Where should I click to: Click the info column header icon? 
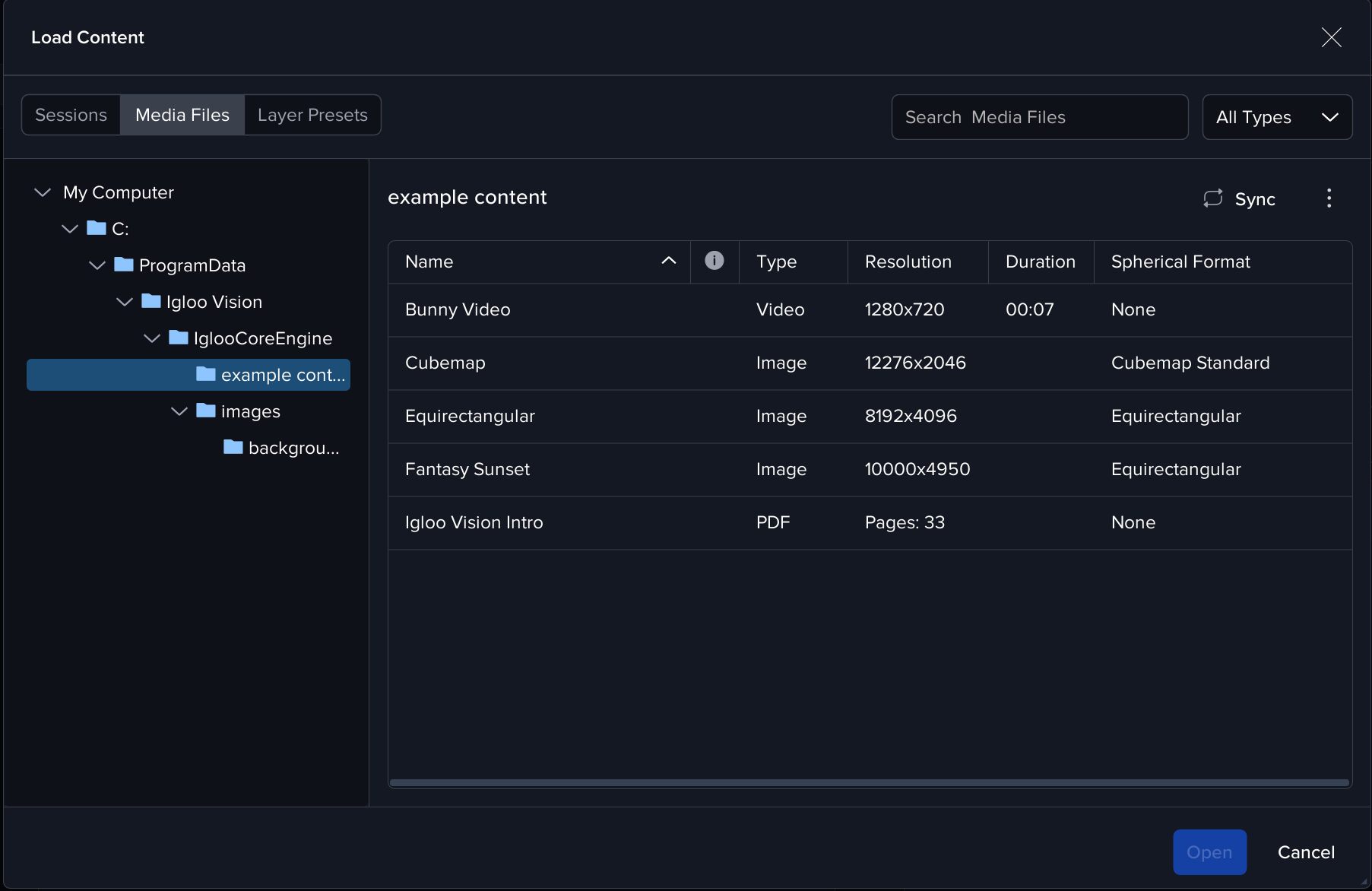(x=714, y=261)
